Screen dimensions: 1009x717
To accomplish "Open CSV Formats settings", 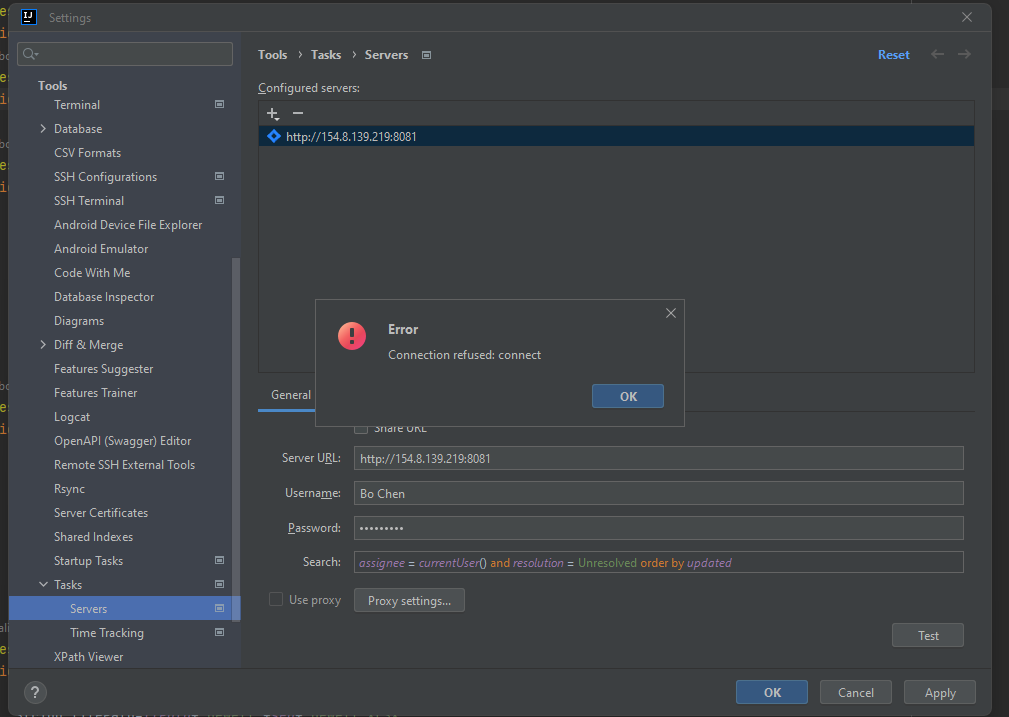I will [88, 153].
